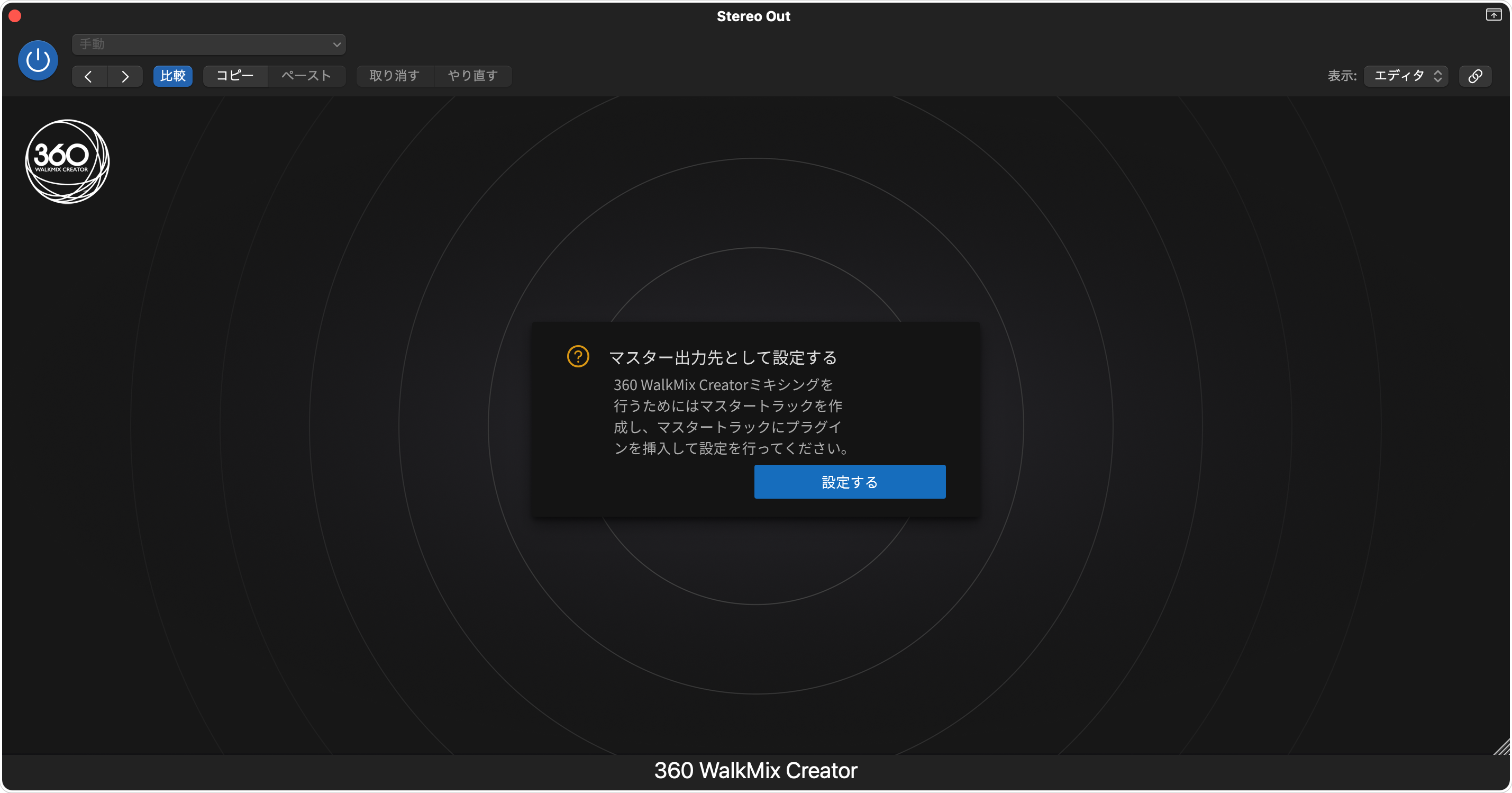Image resolution: width=1512 pixels, height=793 pixels.
Task: Click the 360 WalkMix Creator logo
Action: pyautogui.click(x=67, y=161)
